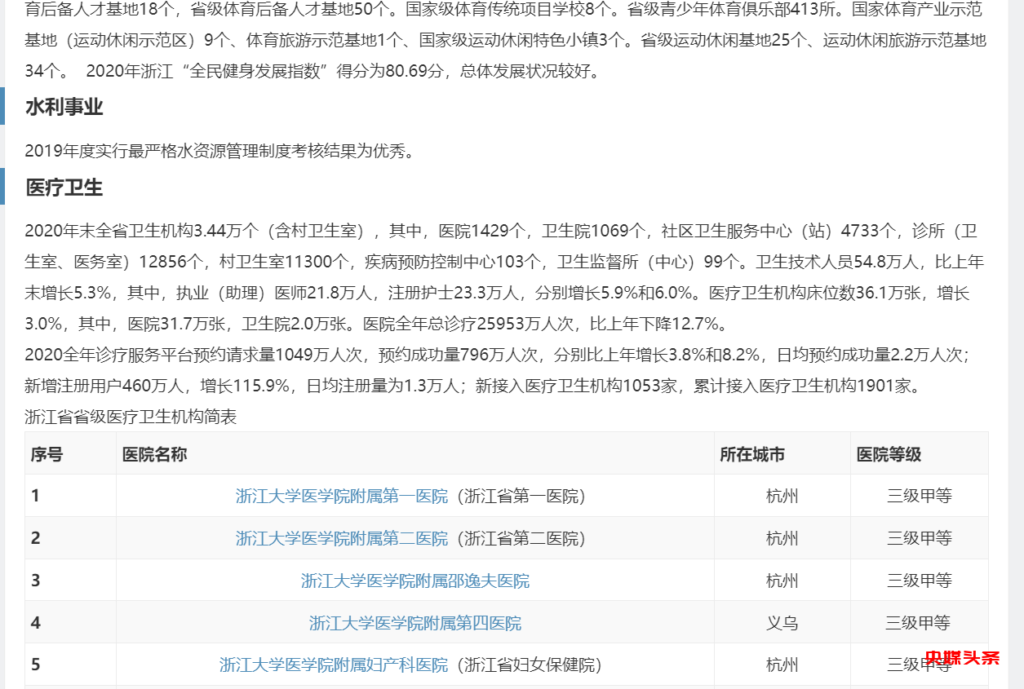Click the 浙江大学医学院附属邵逸夫医院 link
Screen dimensions: 1024x689
pyautogui.click(x=415, y=581)
